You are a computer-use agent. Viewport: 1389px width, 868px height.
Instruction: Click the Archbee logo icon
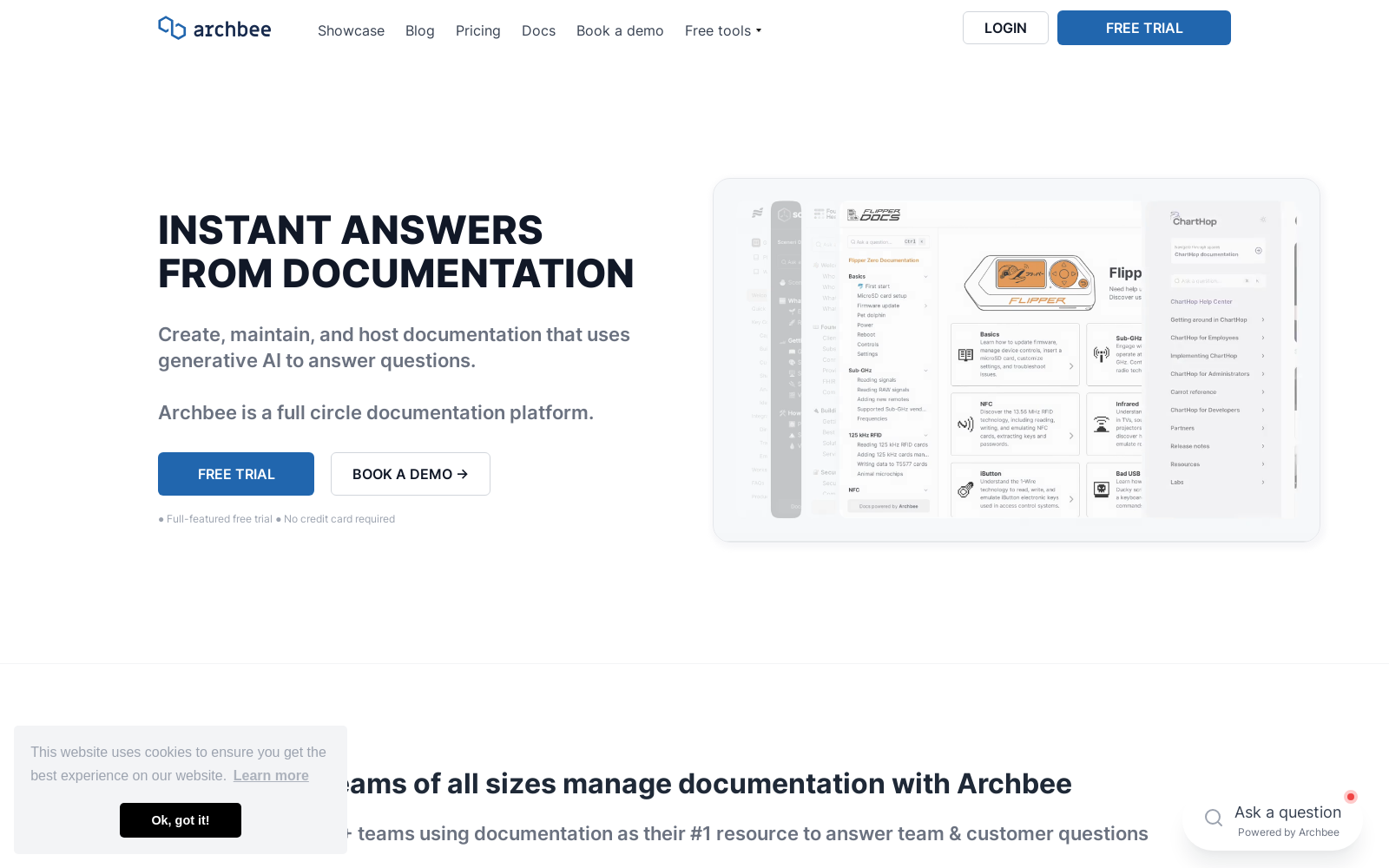[171, 28]
